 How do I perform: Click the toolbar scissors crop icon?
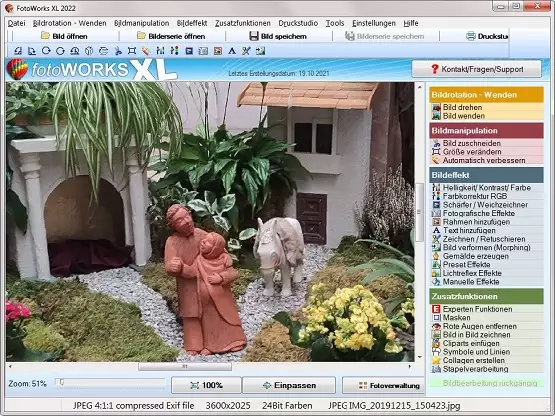118,51
